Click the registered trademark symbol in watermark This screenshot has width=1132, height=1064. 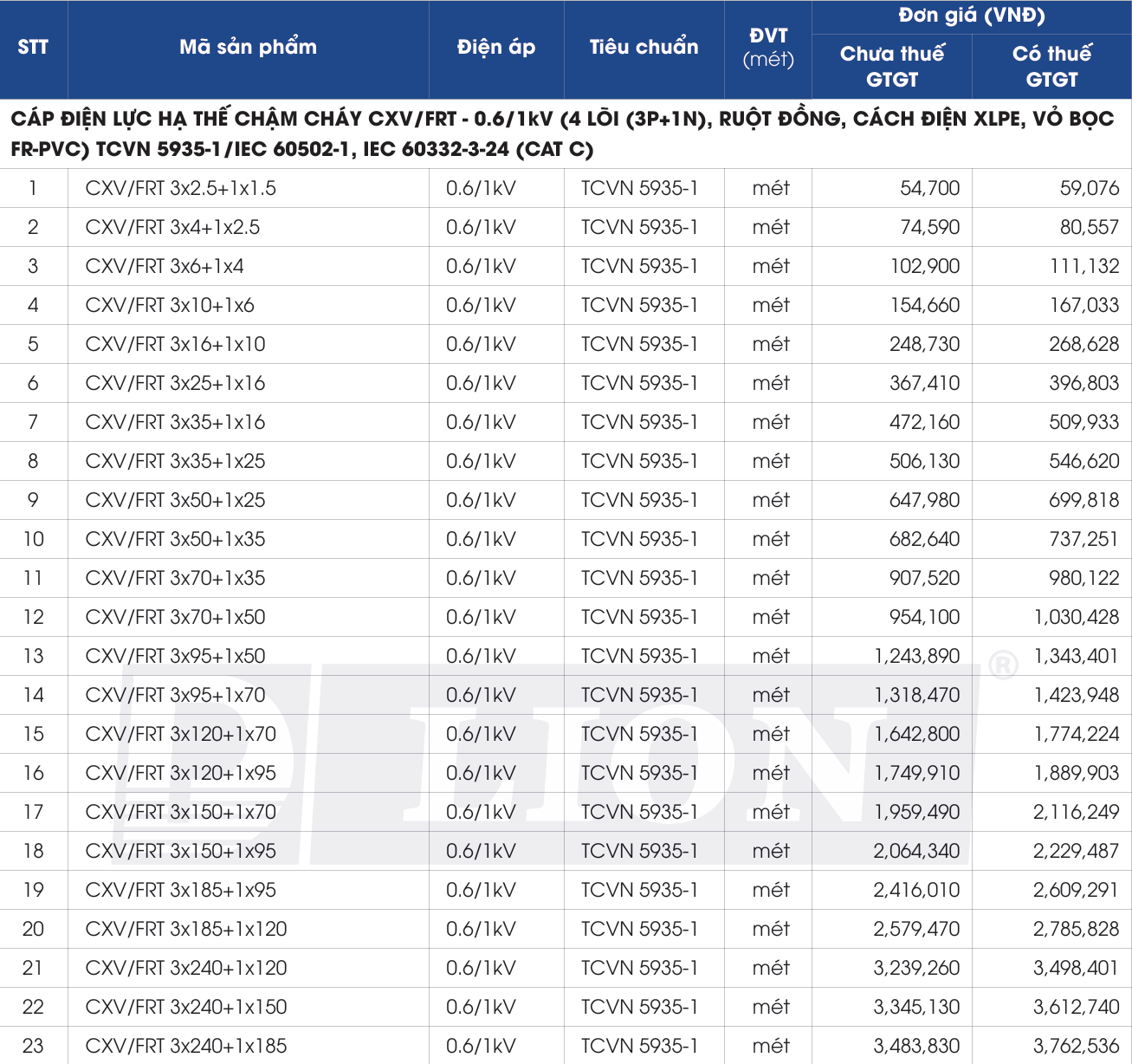pos(1003,665)
